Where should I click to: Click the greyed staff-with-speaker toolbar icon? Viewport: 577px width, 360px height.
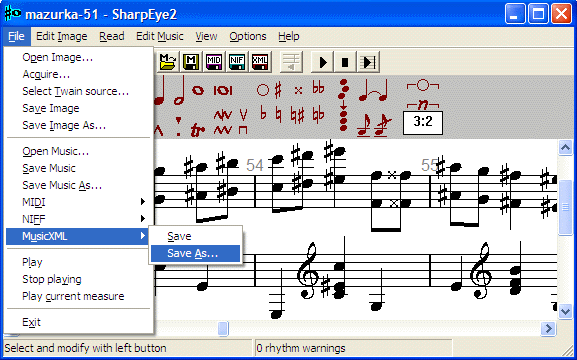(x=291, y=62)
